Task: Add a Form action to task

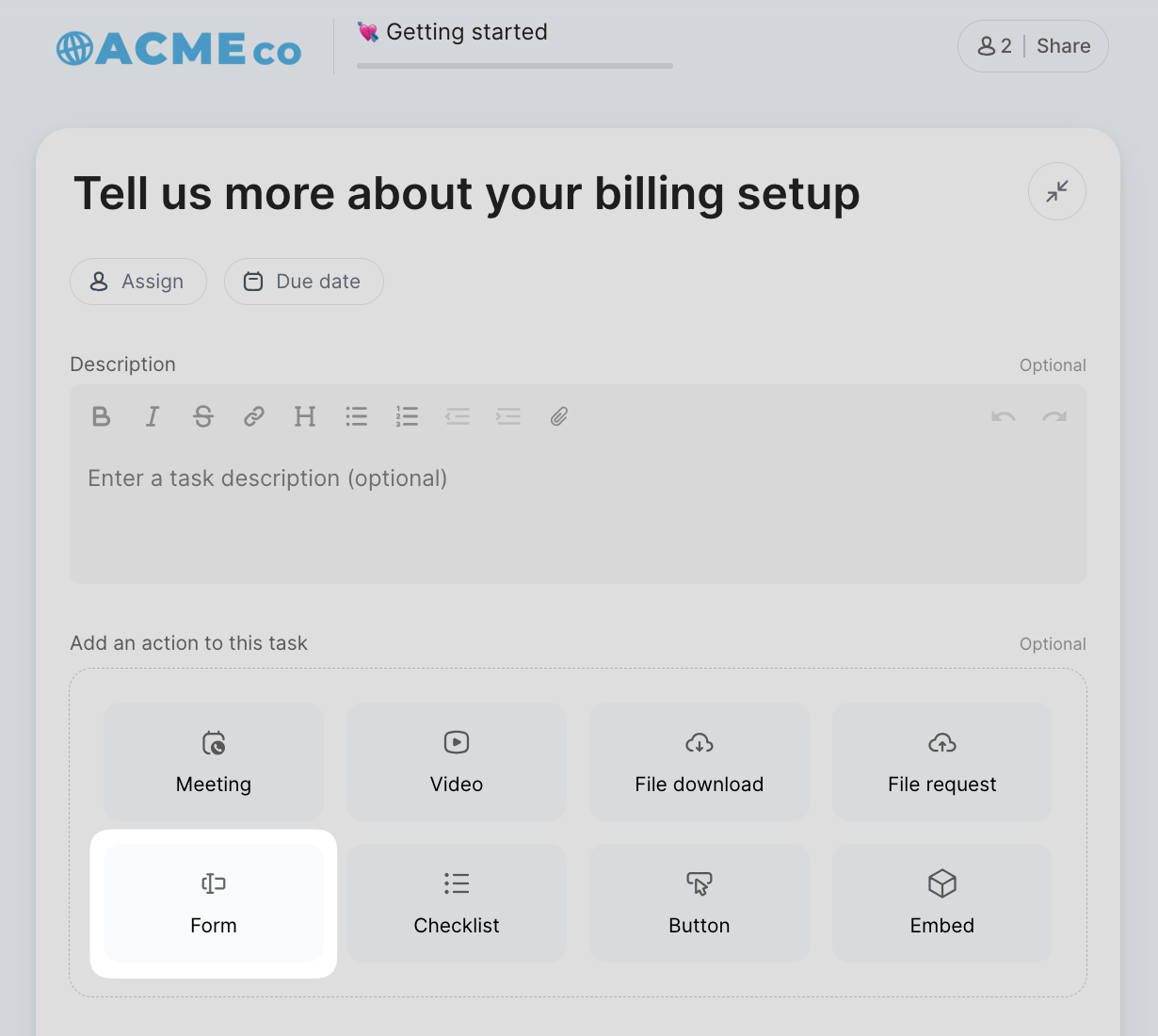Action: (x=214, y=903)
